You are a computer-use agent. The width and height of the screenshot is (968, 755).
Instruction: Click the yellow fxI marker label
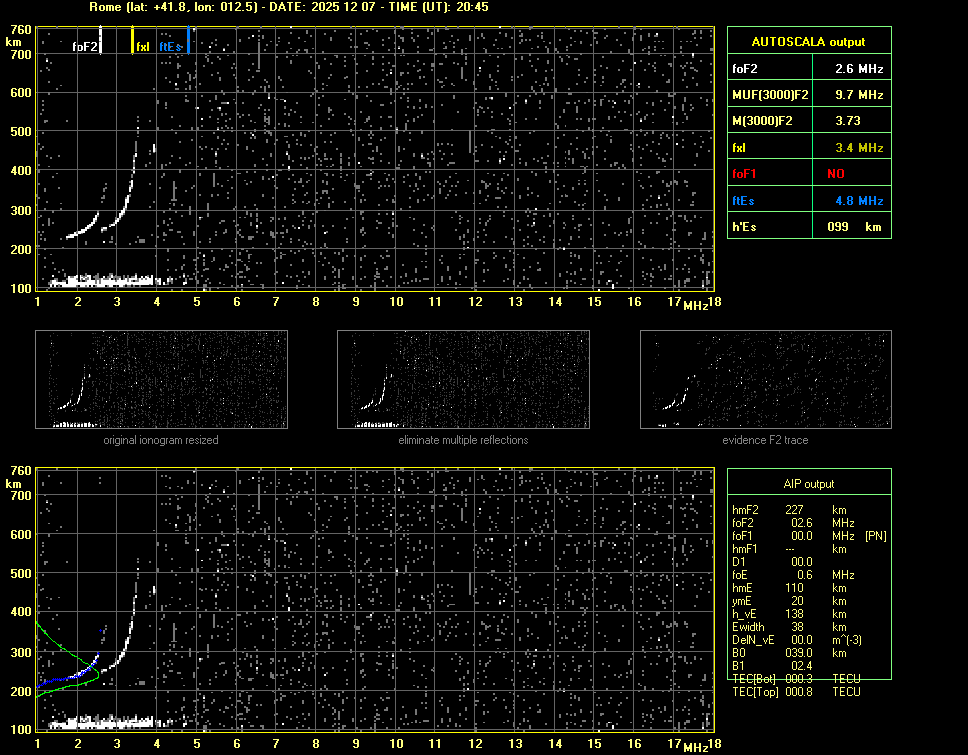click(142, 46)
